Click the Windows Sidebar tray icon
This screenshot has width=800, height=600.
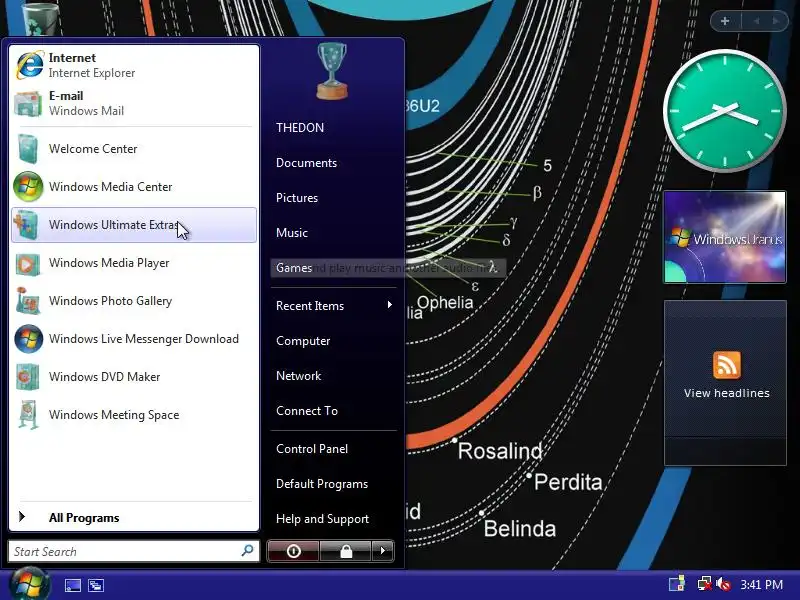click(677, 584)
